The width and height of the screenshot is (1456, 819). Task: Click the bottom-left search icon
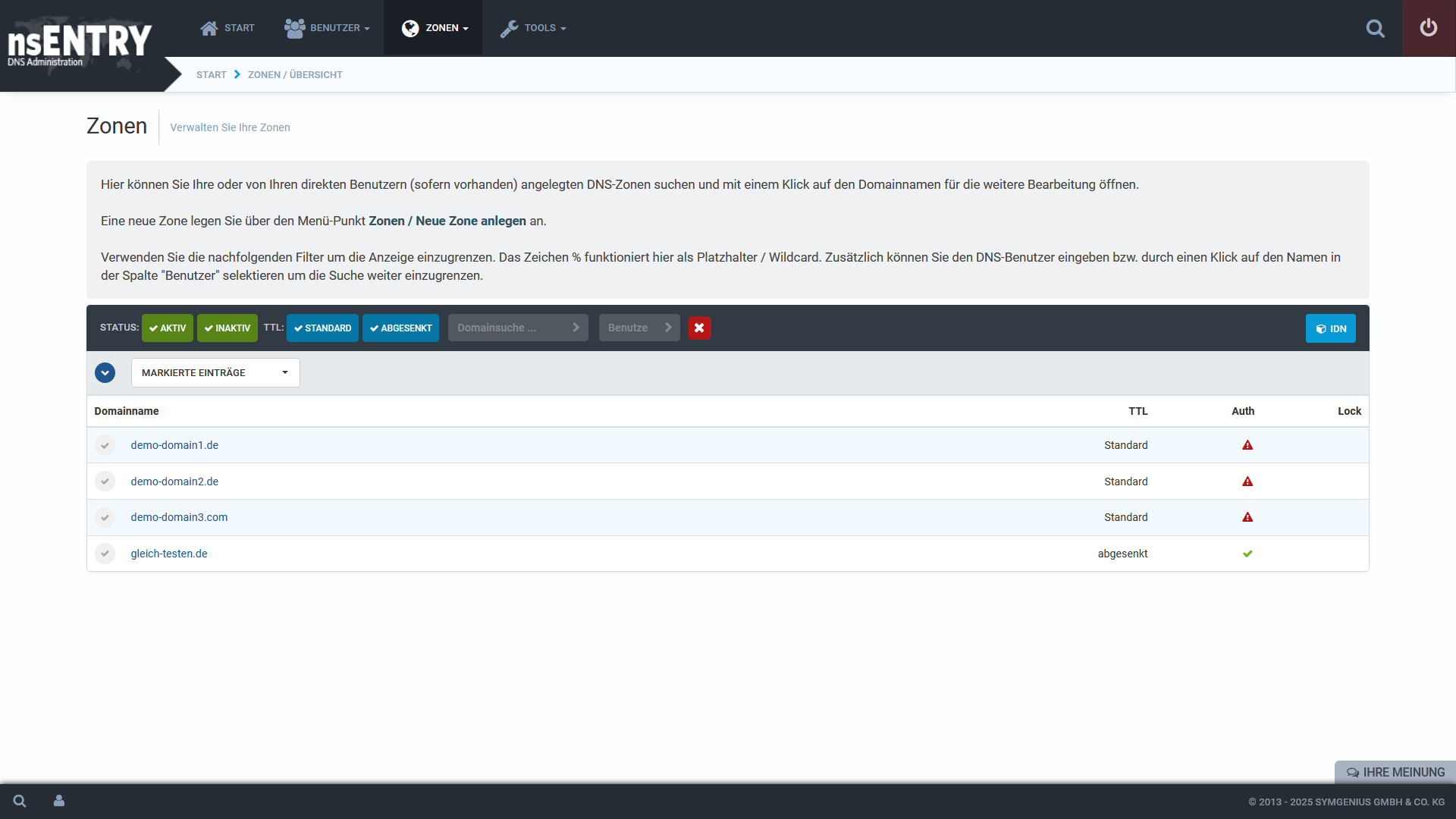[20, 801]
